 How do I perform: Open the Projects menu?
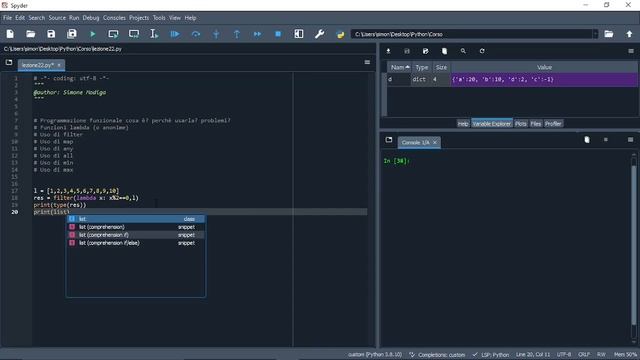[x=139, y=18]
